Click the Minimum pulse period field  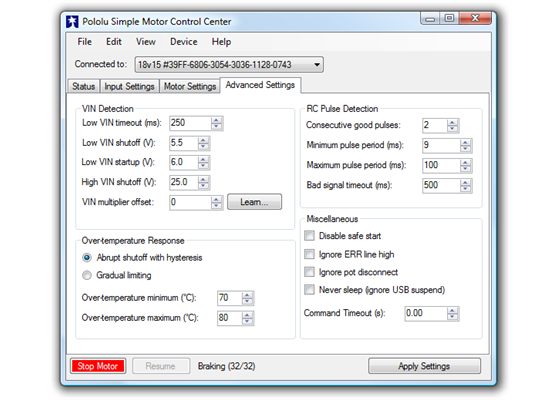pyautogui.click(x=441, y=145)
